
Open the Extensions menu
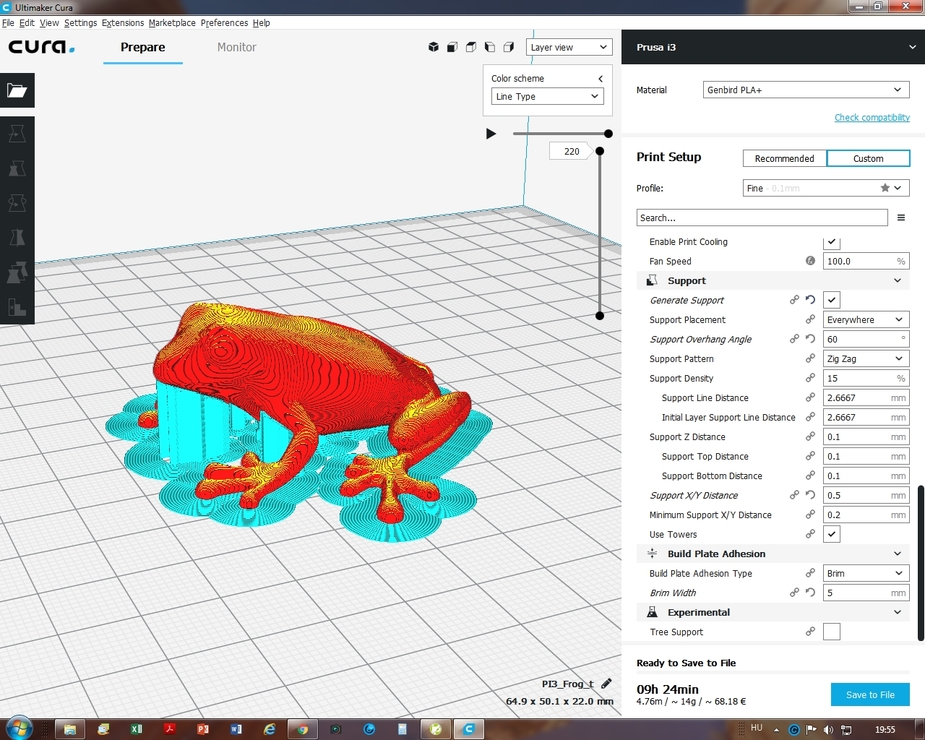pos(122,22)
